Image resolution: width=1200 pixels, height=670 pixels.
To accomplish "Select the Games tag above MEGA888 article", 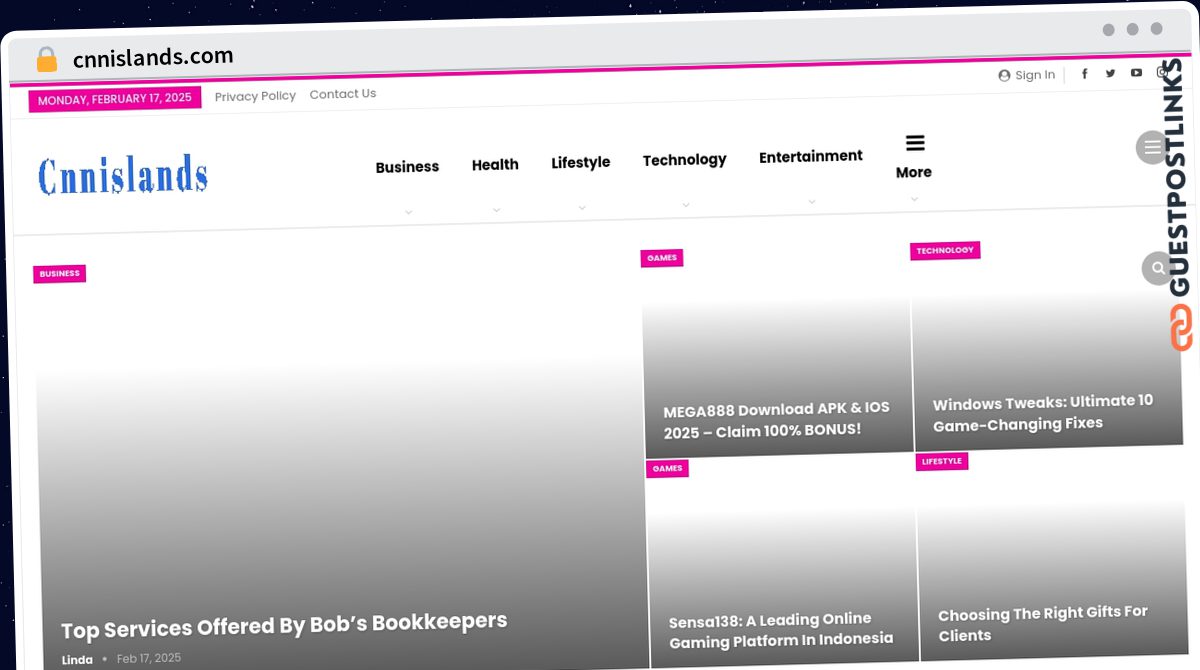I will pyautogui.click(x=662, y=258).
